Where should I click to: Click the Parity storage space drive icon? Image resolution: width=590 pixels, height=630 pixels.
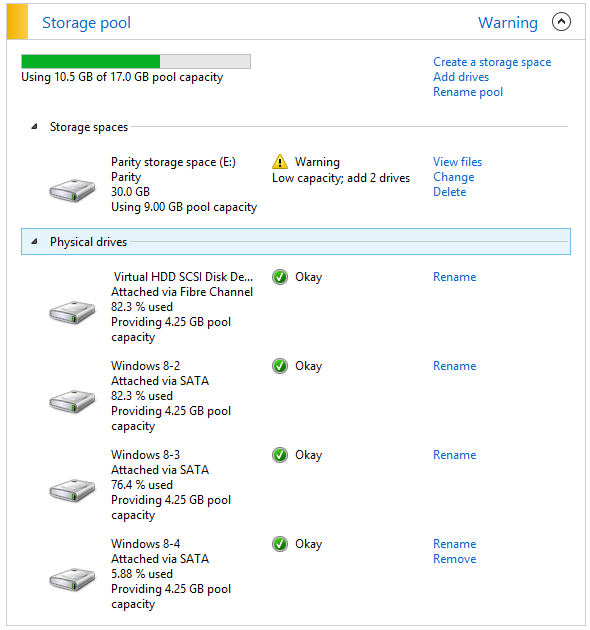click(72, 190)
